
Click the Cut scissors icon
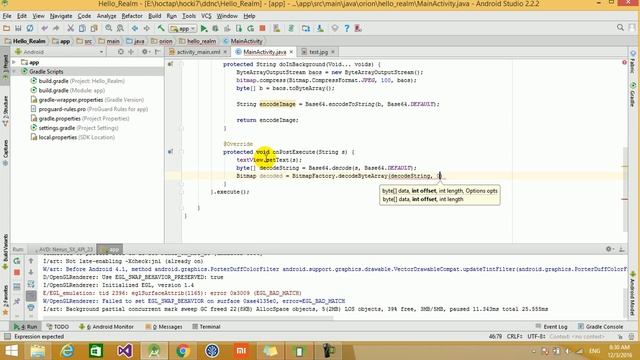click(71, 28)
